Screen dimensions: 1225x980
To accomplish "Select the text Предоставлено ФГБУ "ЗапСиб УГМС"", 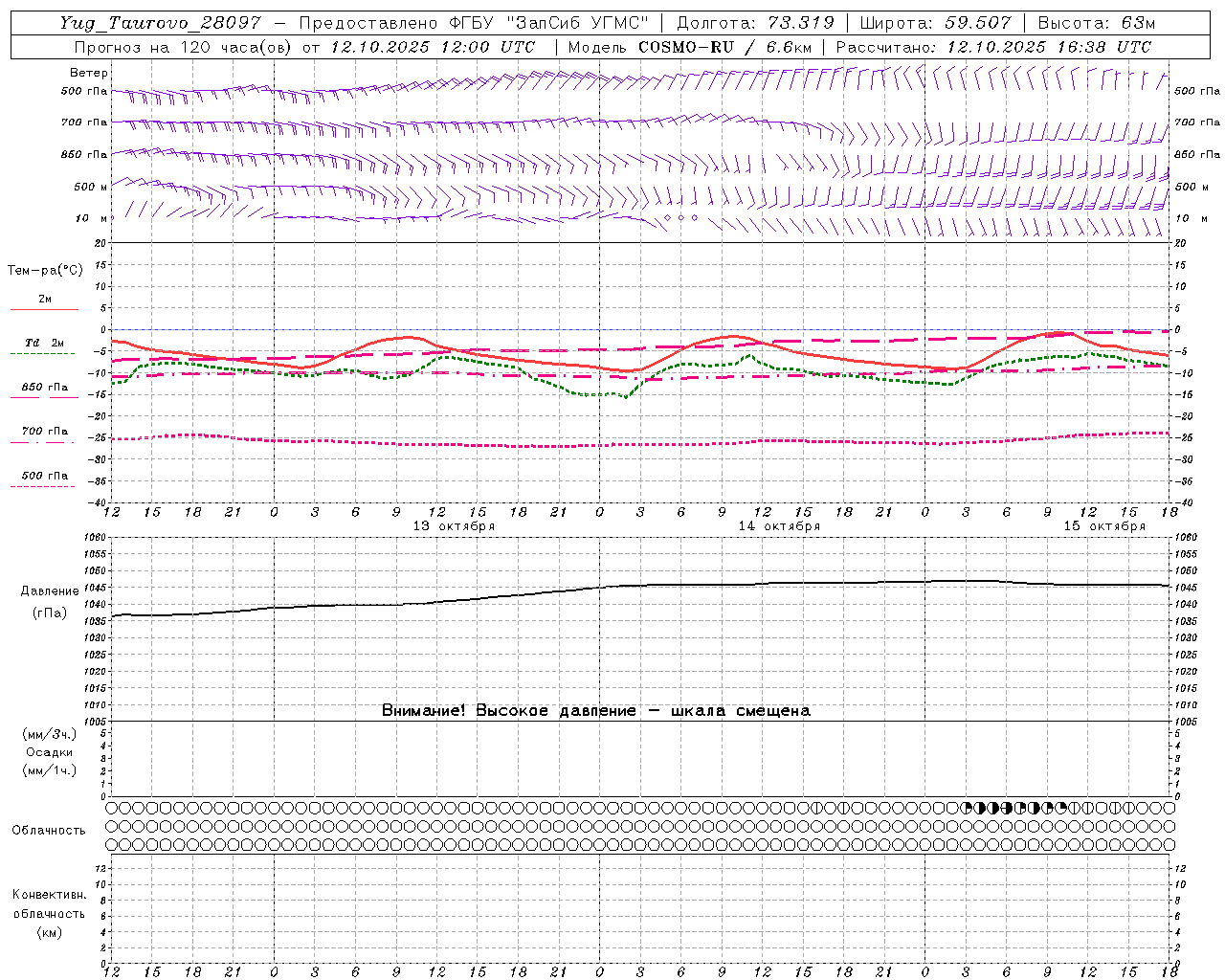I will pyautogui.click(x=477, y=23).
